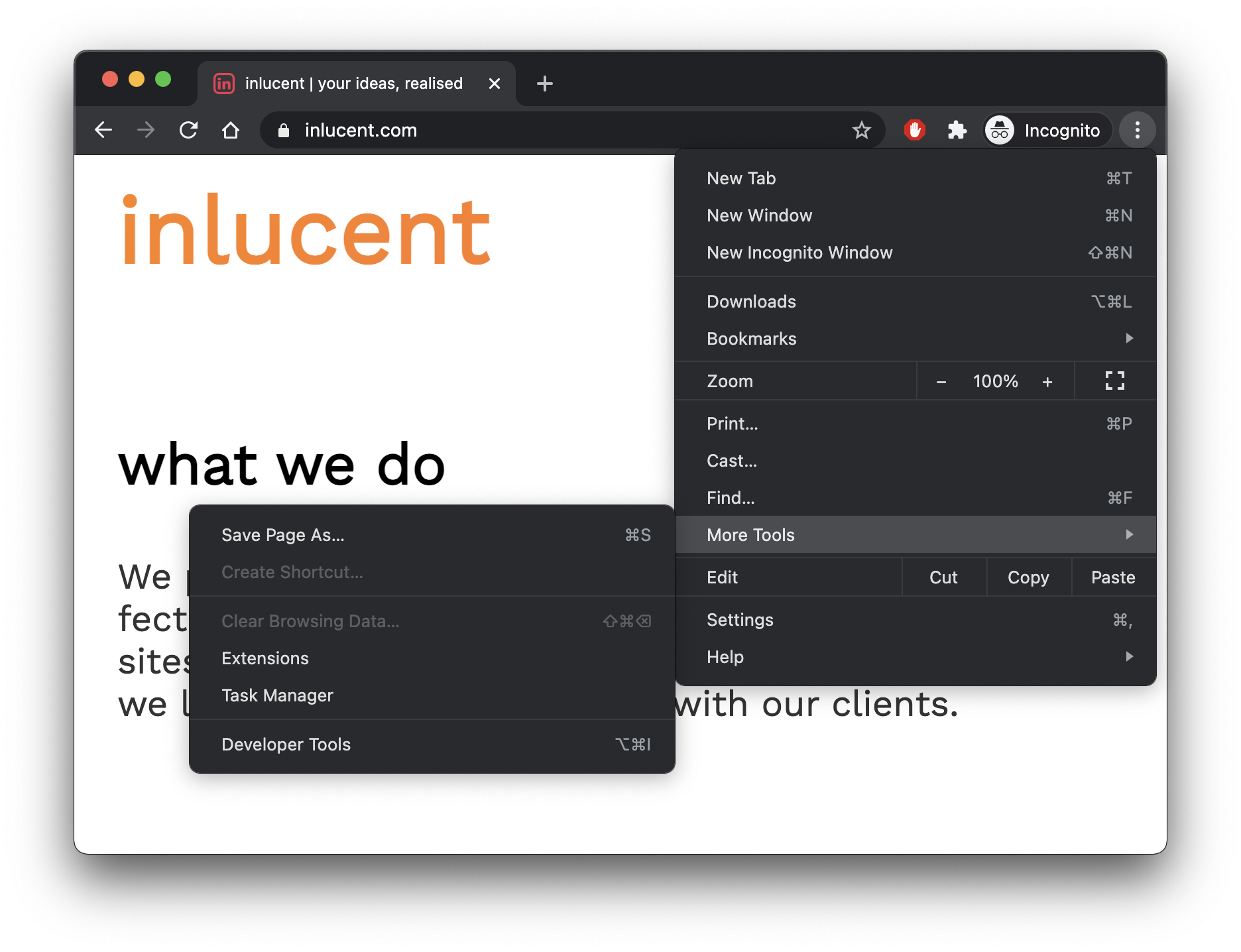
Task: Click Copy in the Edit row
Action: click(1028, 577)
